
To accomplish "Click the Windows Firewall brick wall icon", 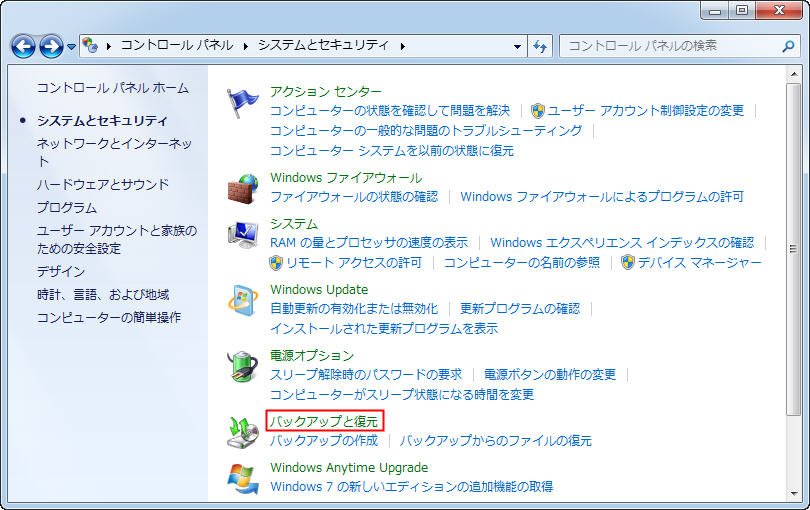I will pyautogui.click(x=243, y=189).
